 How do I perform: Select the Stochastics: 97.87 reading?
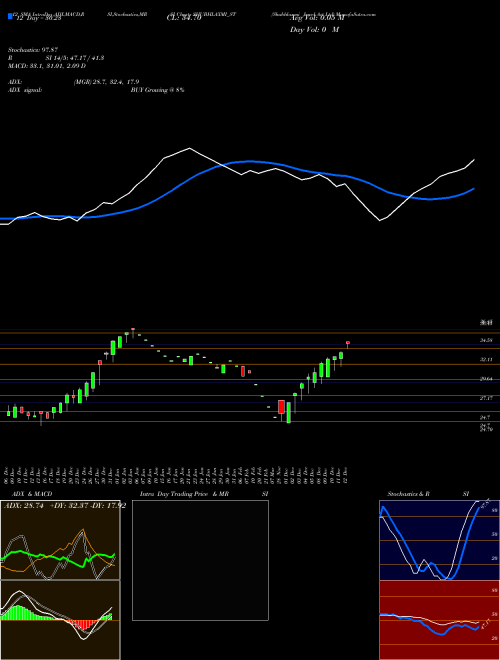33,50
